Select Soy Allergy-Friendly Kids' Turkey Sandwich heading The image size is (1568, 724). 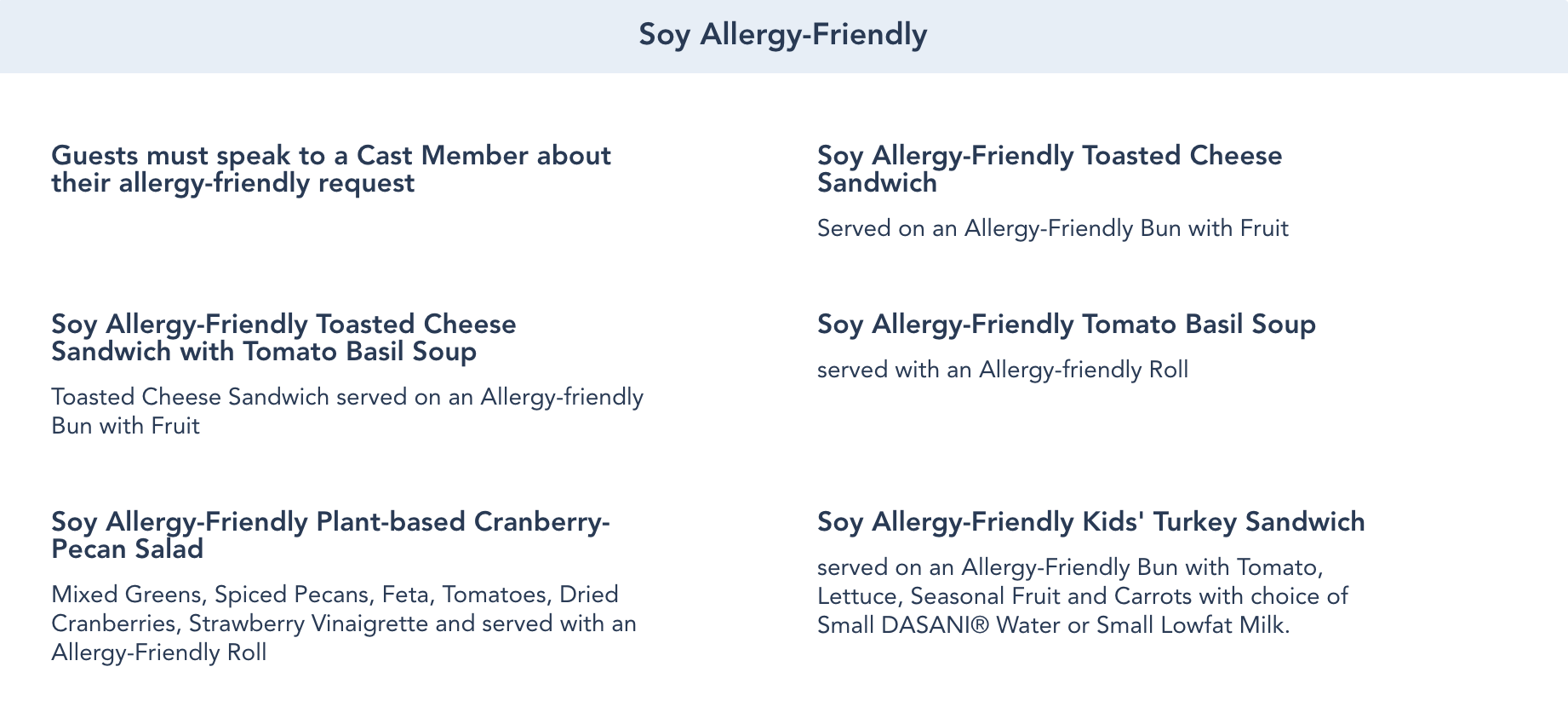[1090, 521]
